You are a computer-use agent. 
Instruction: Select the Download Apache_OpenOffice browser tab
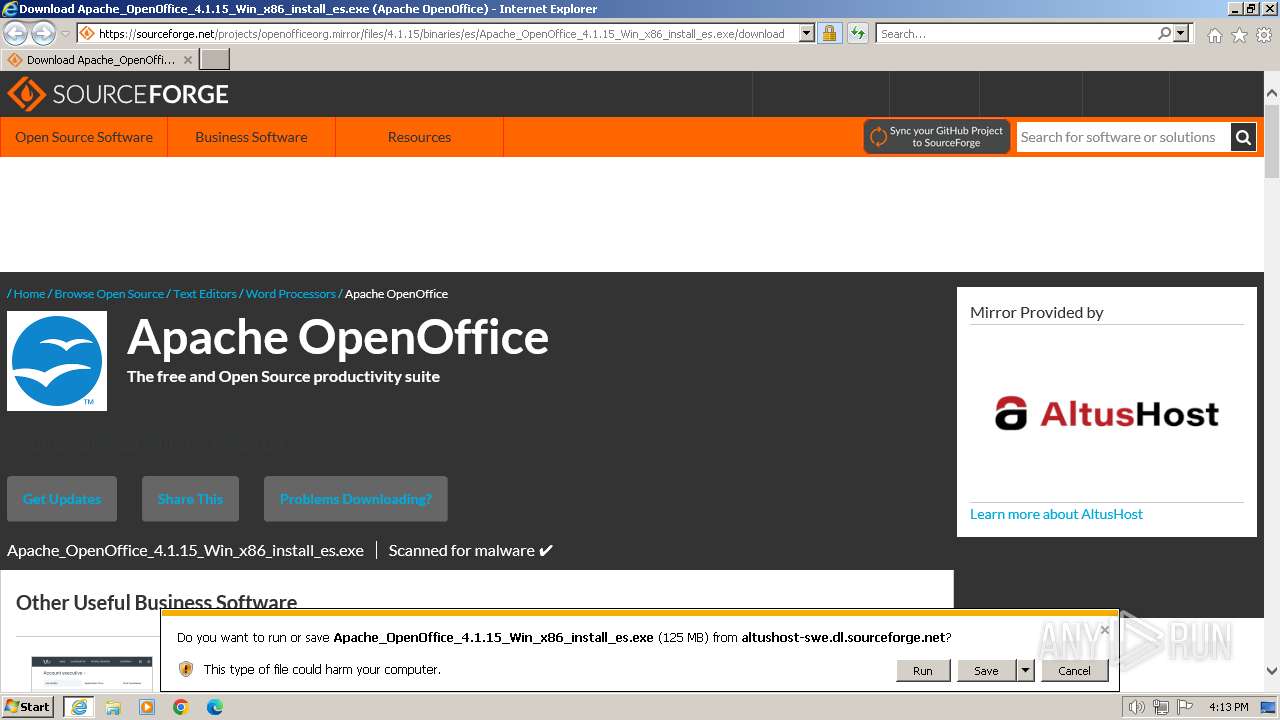(100, 60)
